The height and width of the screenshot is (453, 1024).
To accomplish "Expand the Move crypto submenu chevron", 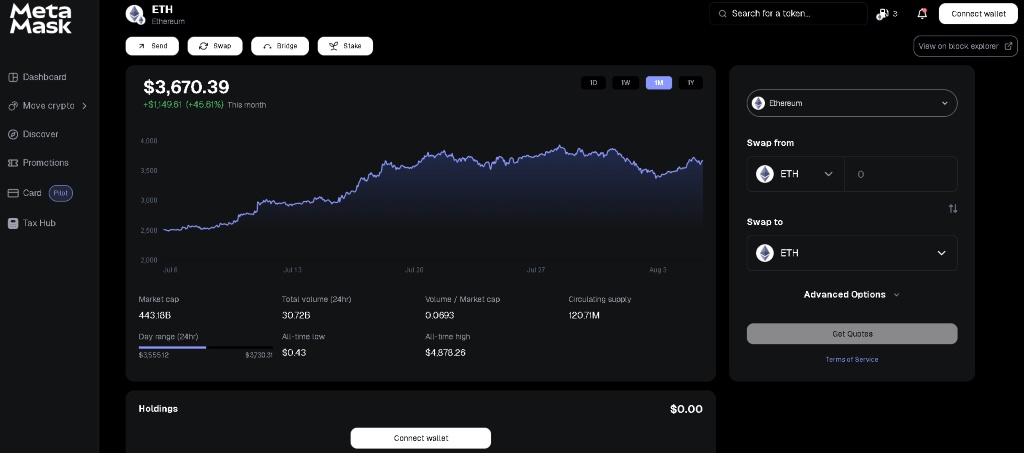I will point(84,106).
